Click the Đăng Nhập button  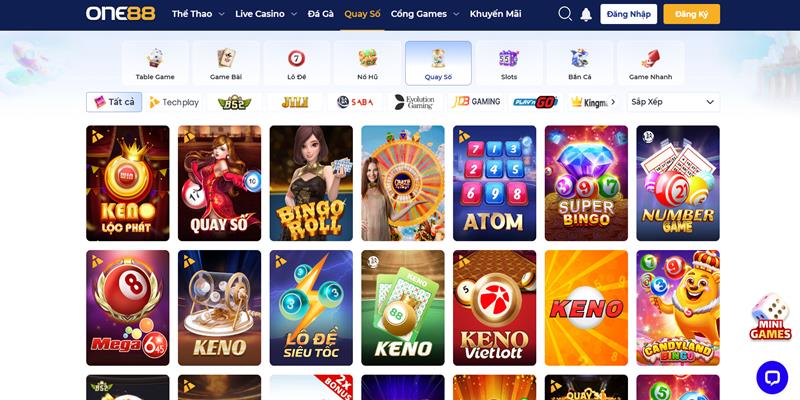[x=629, y=14]
